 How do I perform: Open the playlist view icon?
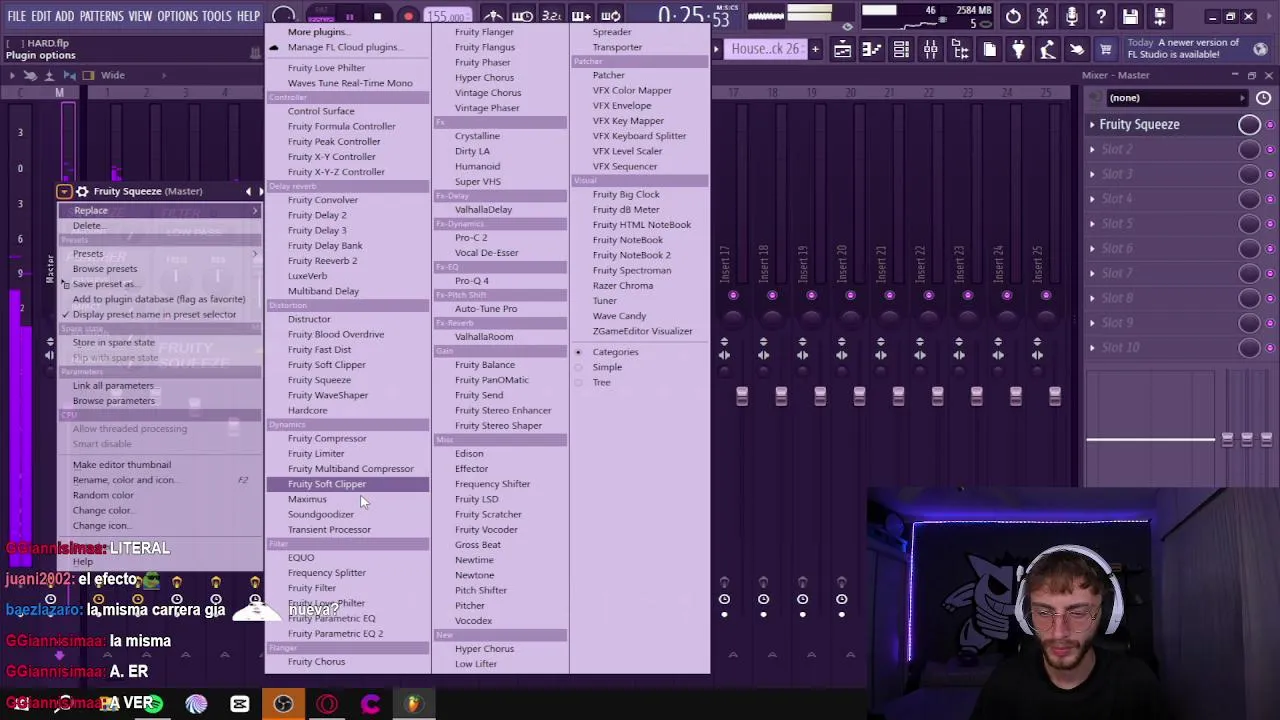pyautogui.click(x=842, y=50)
